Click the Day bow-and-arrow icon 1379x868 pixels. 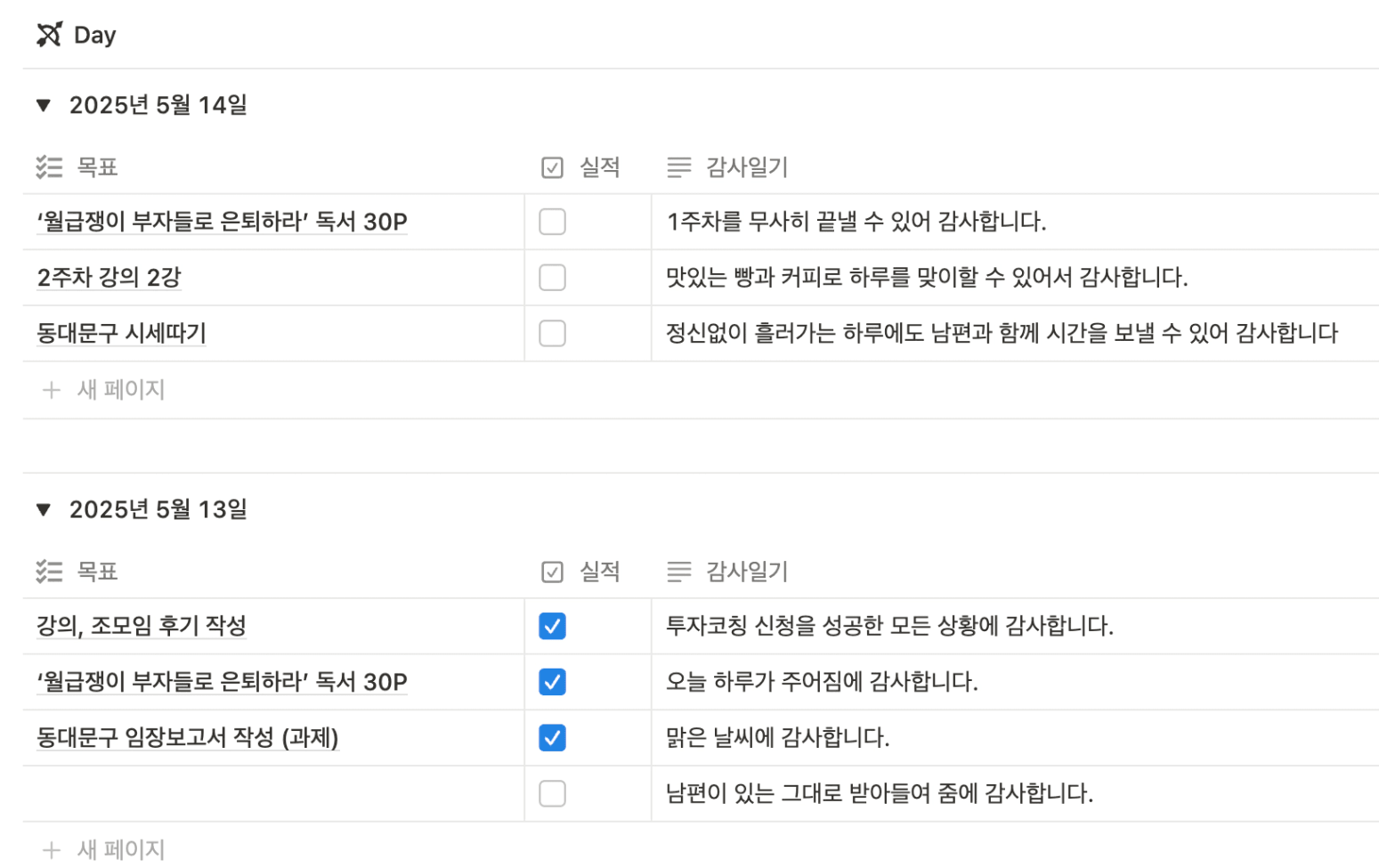pyautogui.click(x=49, y=35)
